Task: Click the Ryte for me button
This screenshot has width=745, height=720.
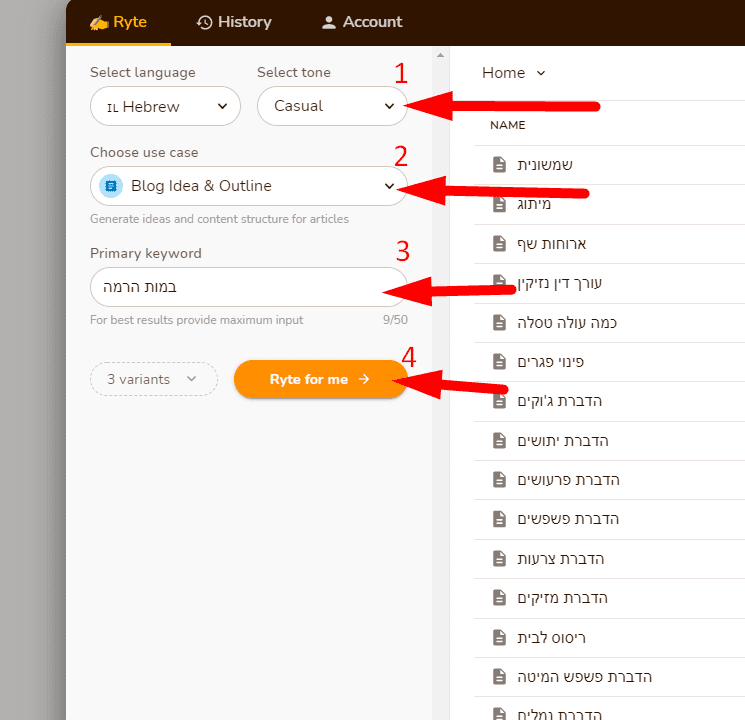Action: [x=320, y=379]
